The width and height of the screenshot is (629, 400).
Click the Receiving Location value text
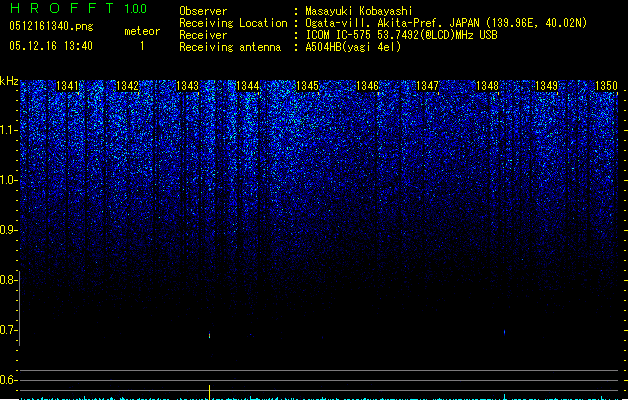click(x=446, y=23)
